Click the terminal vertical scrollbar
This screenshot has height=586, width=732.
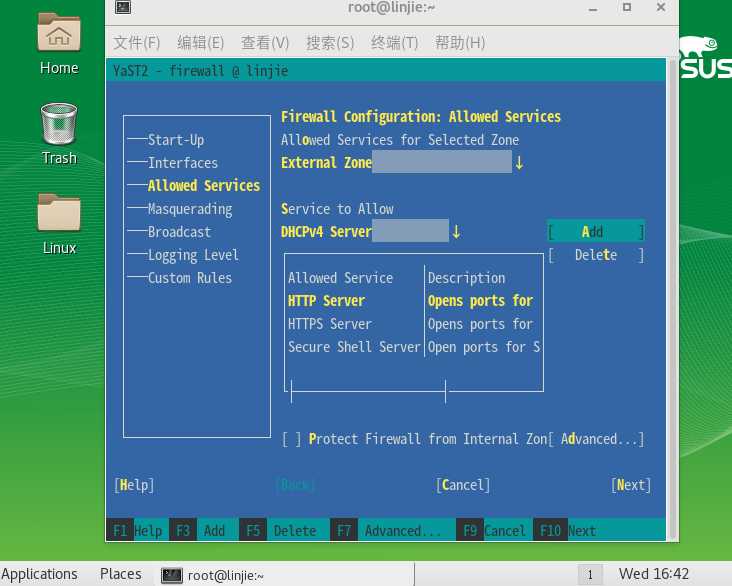pyautogui.click(x=672, y=299)
